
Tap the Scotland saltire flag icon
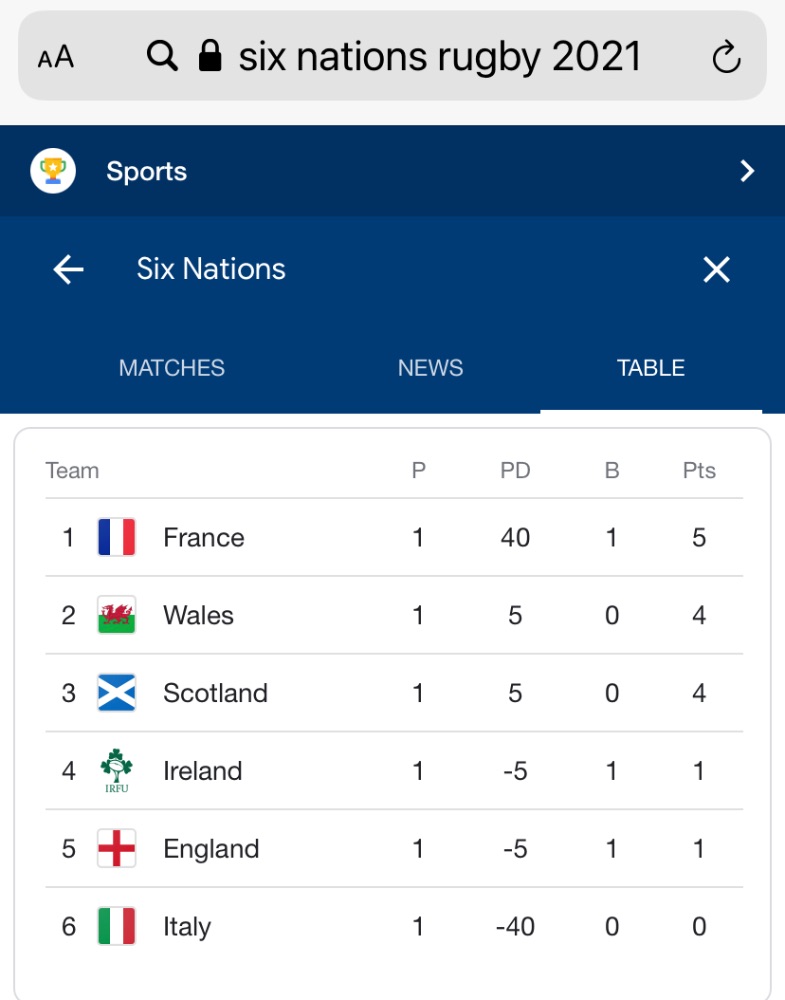point(117,693)
